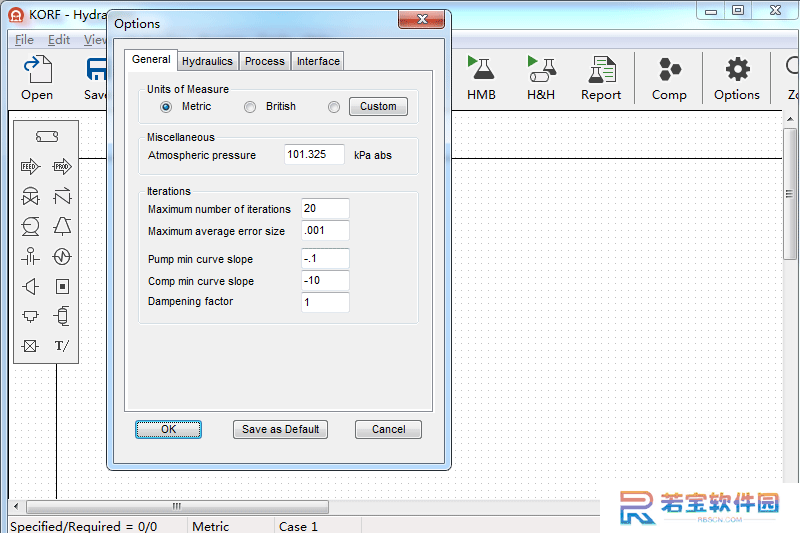Close the Options dialog with X
The height and width of the screenshot is (533, 800).
422,19
